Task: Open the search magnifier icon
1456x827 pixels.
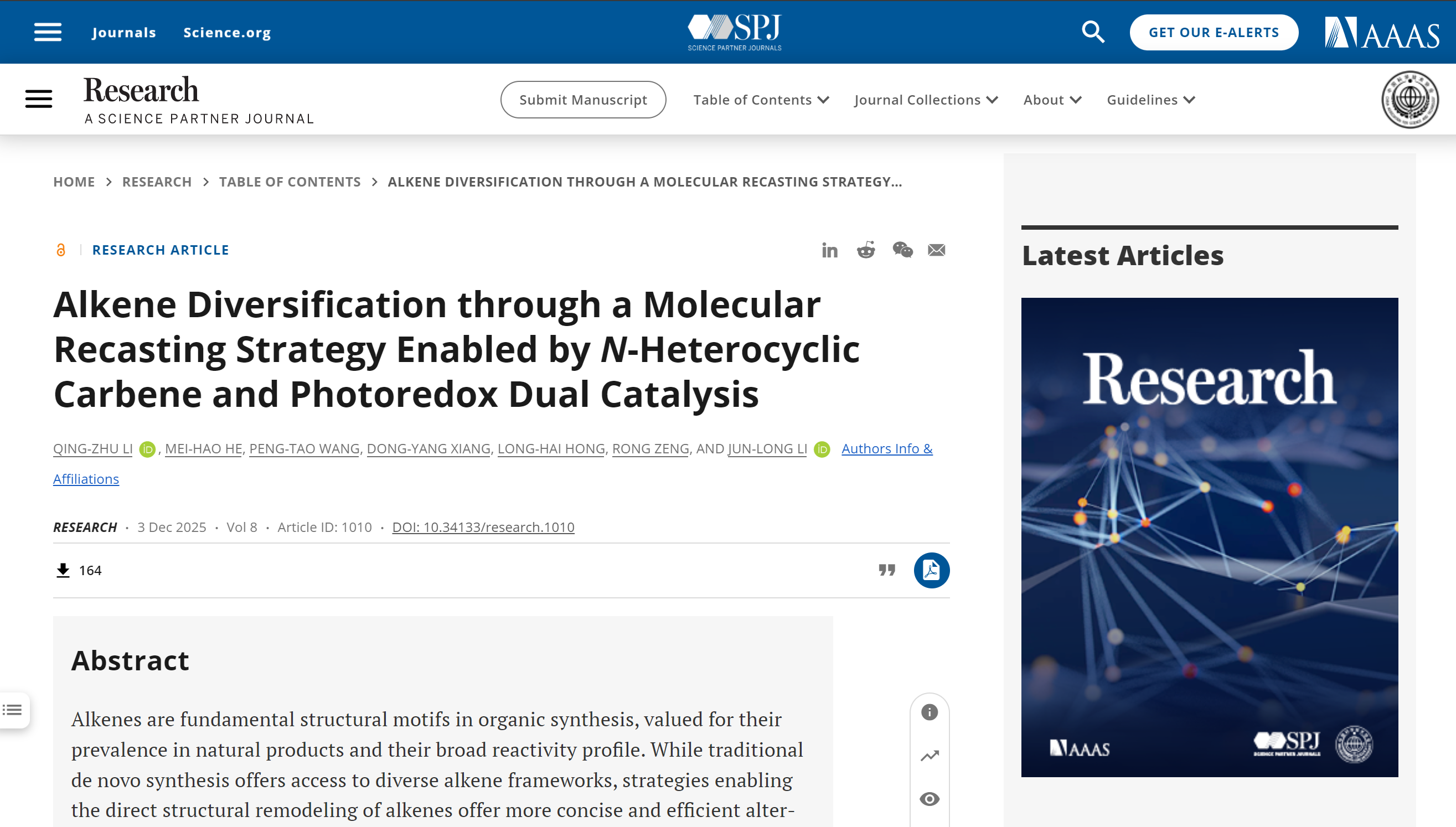Action: (1093, 32)
